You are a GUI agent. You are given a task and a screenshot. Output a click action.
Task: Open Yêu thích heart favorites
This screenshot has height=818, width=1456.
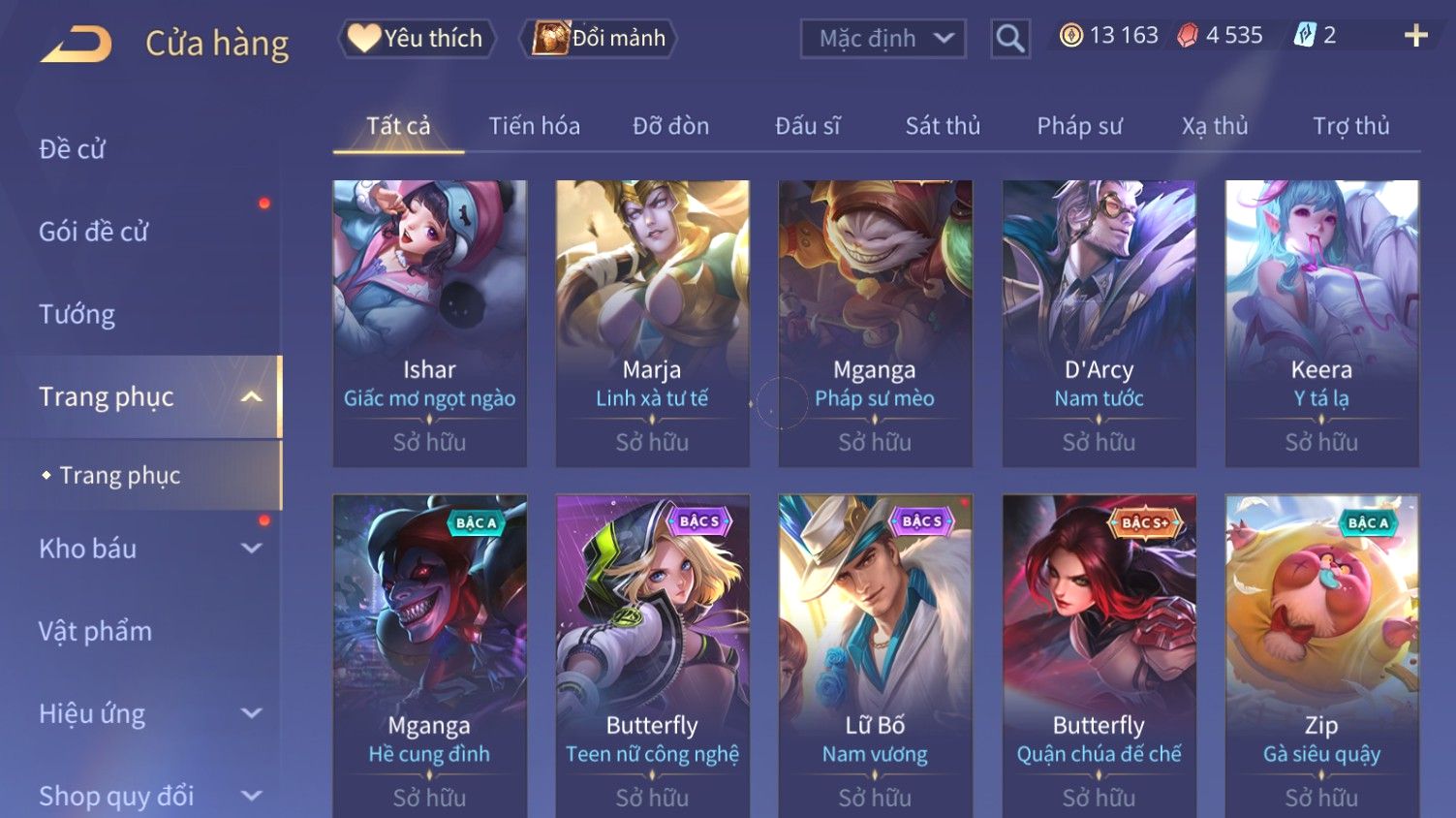point(417,39)
